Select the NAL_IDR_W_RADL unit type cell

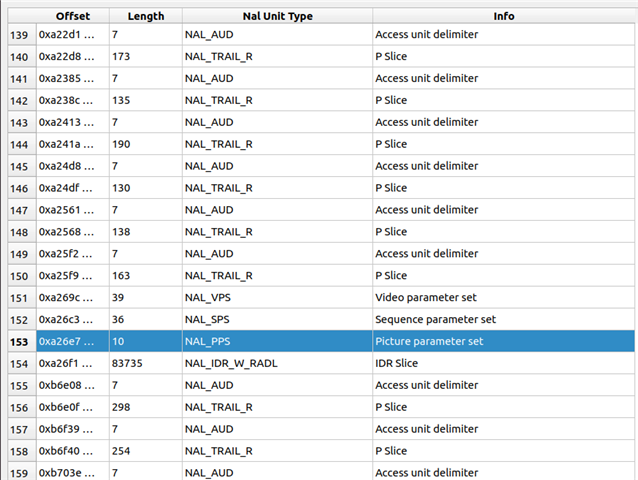click(x=277, y=363)
